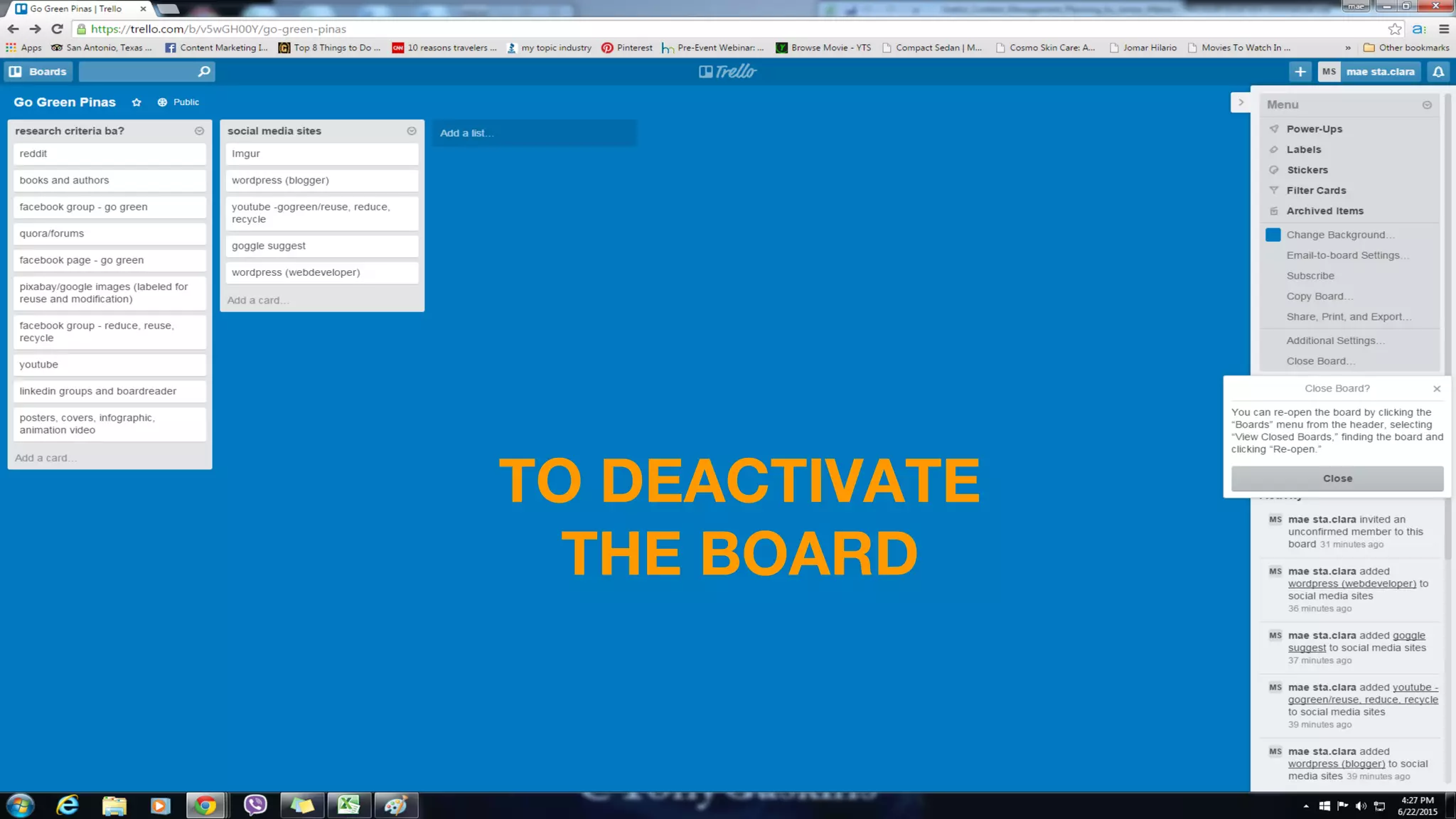This screenshot has height=819, width=1456.
Task: Open mae sta.clara profile menu
Action: tap(1369, 72)
